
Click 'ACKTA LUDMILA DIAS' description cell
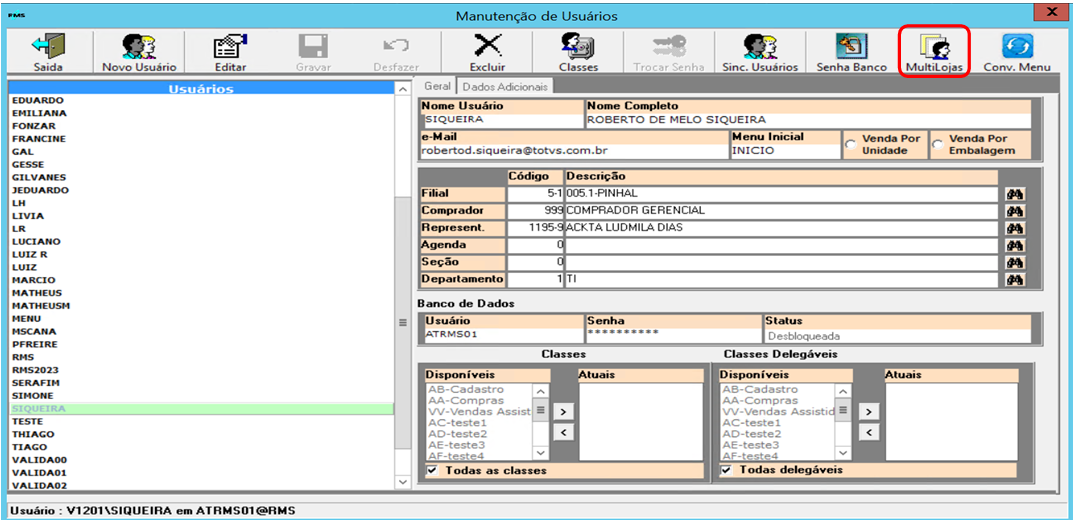pyautogui.click(x=781, y=229)
